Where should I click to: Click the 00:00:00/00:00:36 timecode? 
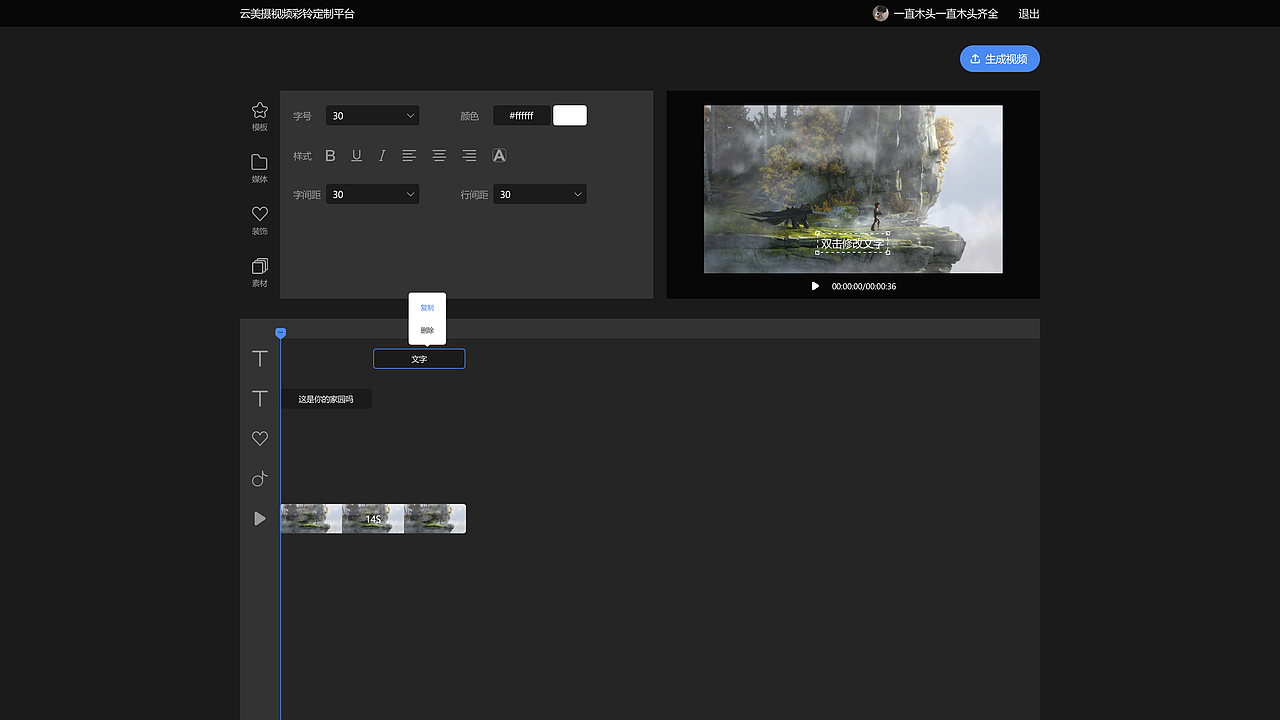[x=864, y=287]
